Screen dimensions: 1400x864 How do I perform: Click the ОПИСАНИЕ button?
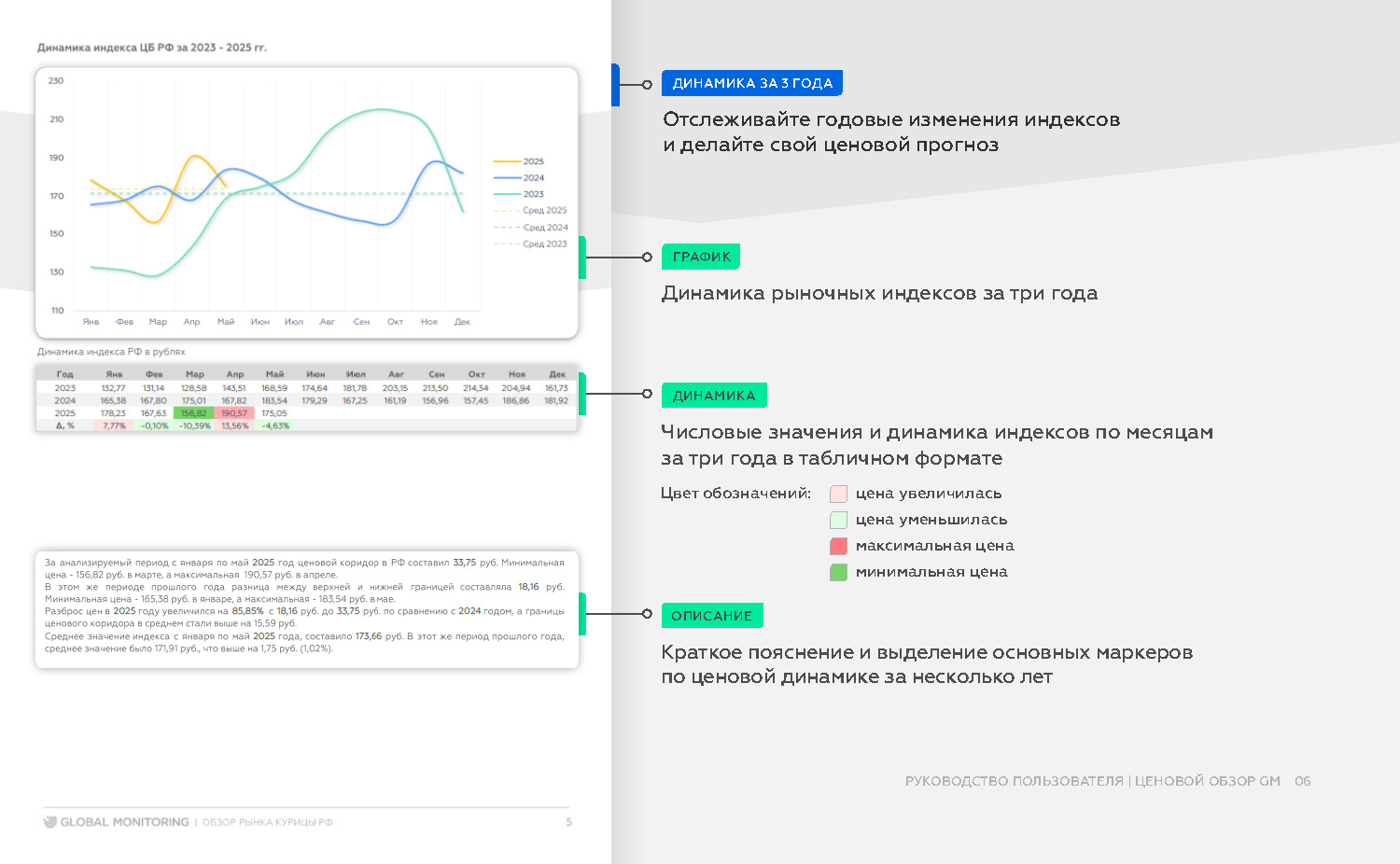click(x=712, y=615)
